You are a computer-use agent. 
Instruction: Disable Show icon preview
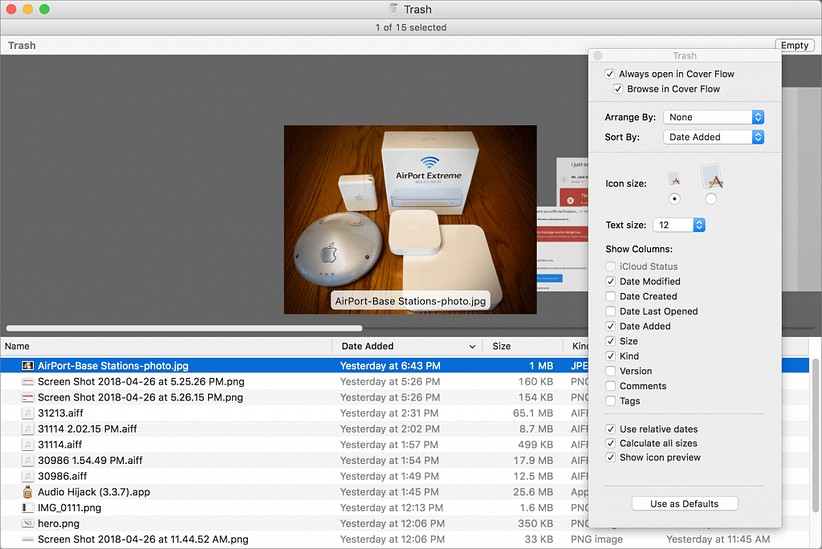(610, 457)
